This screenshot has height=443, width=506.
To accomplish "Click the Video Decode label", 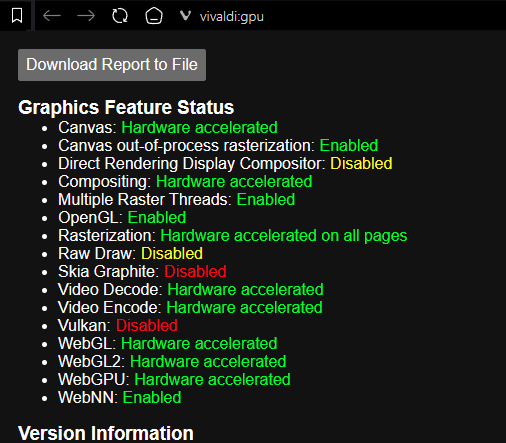I will (110, 290).
